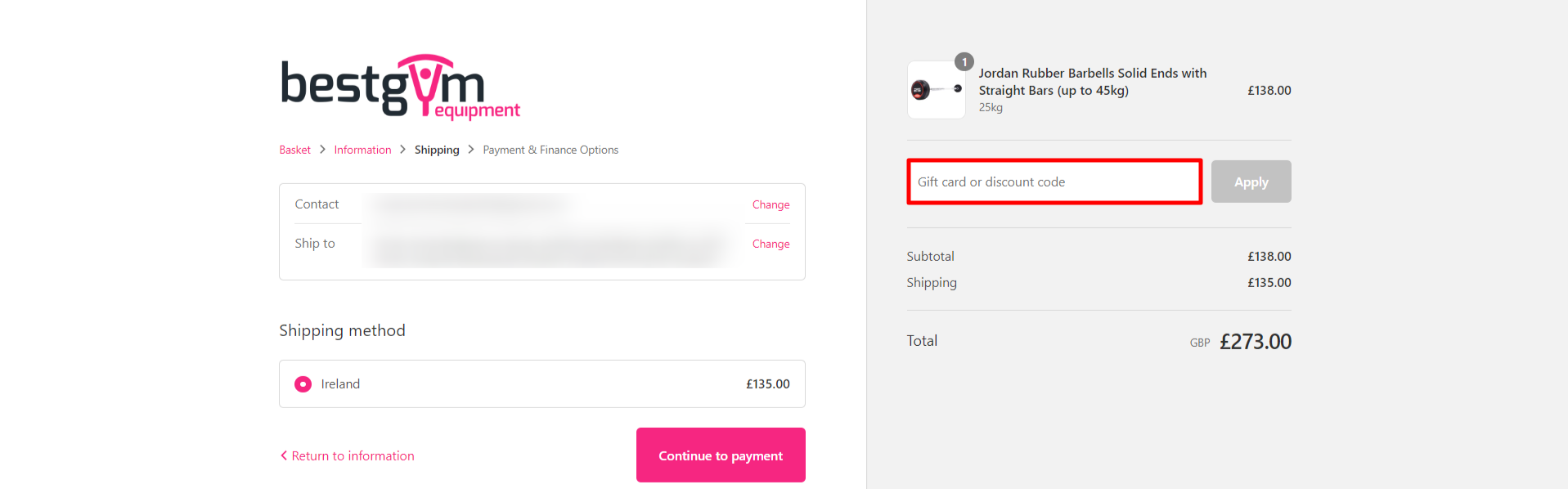Click the Gift card or discount code field
The image size is (1568, 489).
coord(1054,182)
